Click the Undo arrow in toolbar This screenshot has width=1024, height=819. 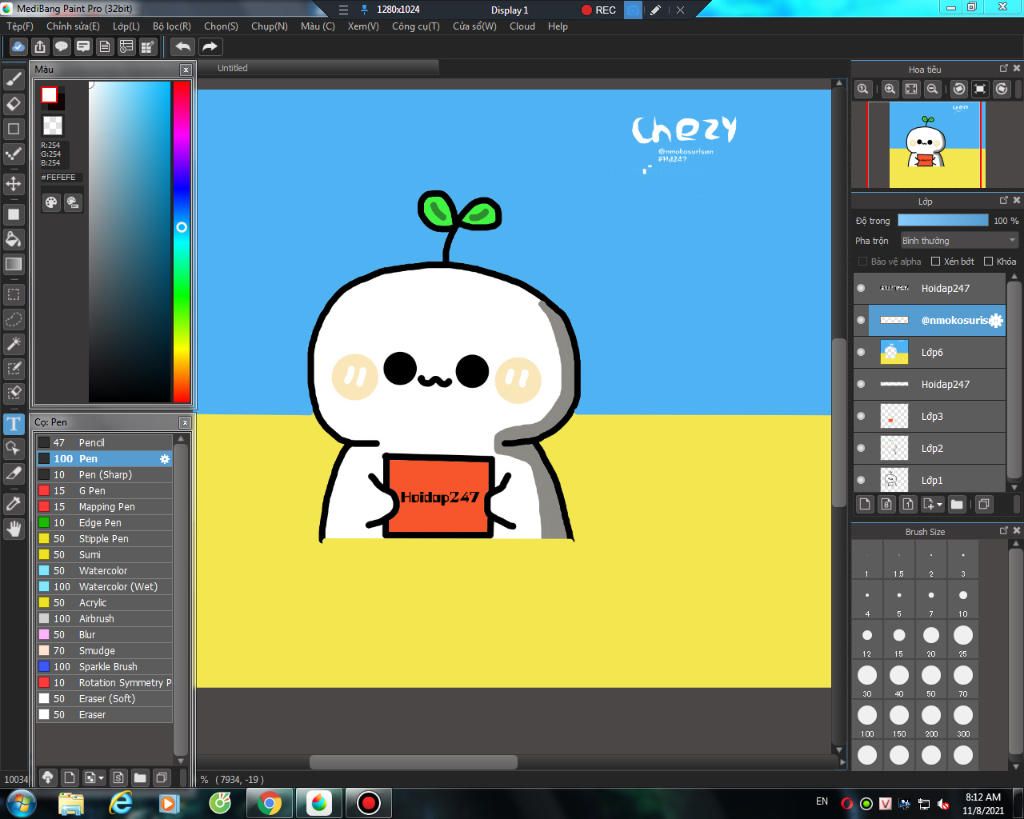[x=184, y=47]
